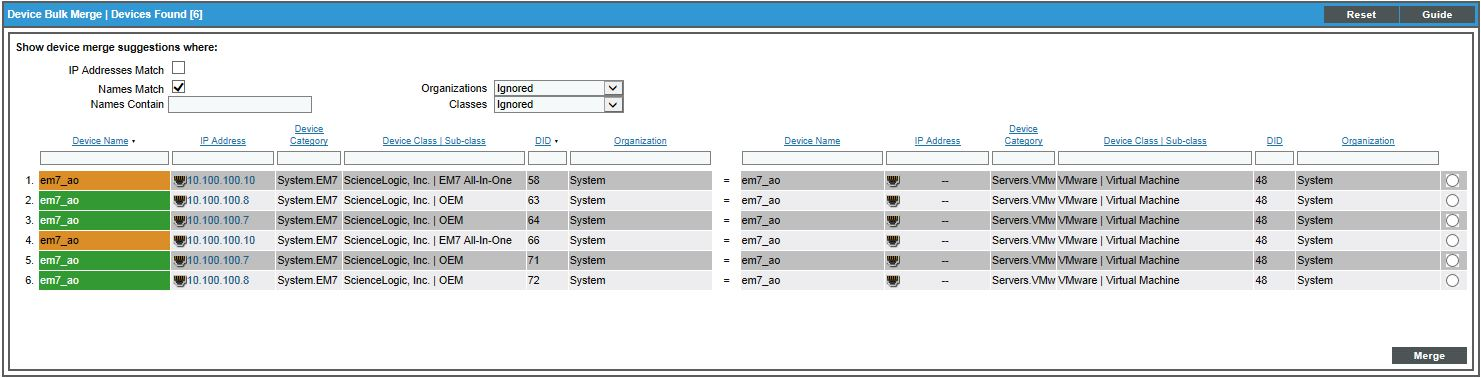Select the merge radio button for row 4
This screenshot has height=378, width=1481.
click(x=1452, y=241)
